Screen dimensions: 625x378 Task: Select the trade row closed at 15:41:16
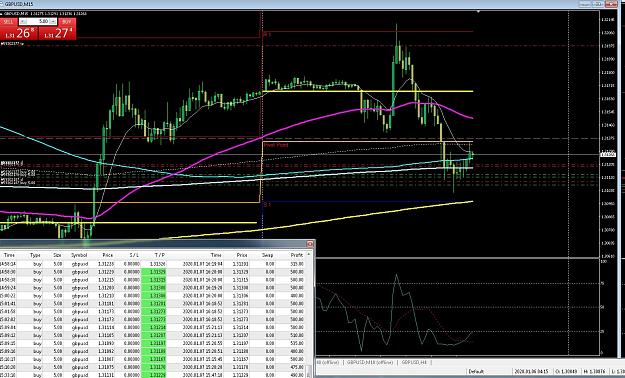coord(153,375)
